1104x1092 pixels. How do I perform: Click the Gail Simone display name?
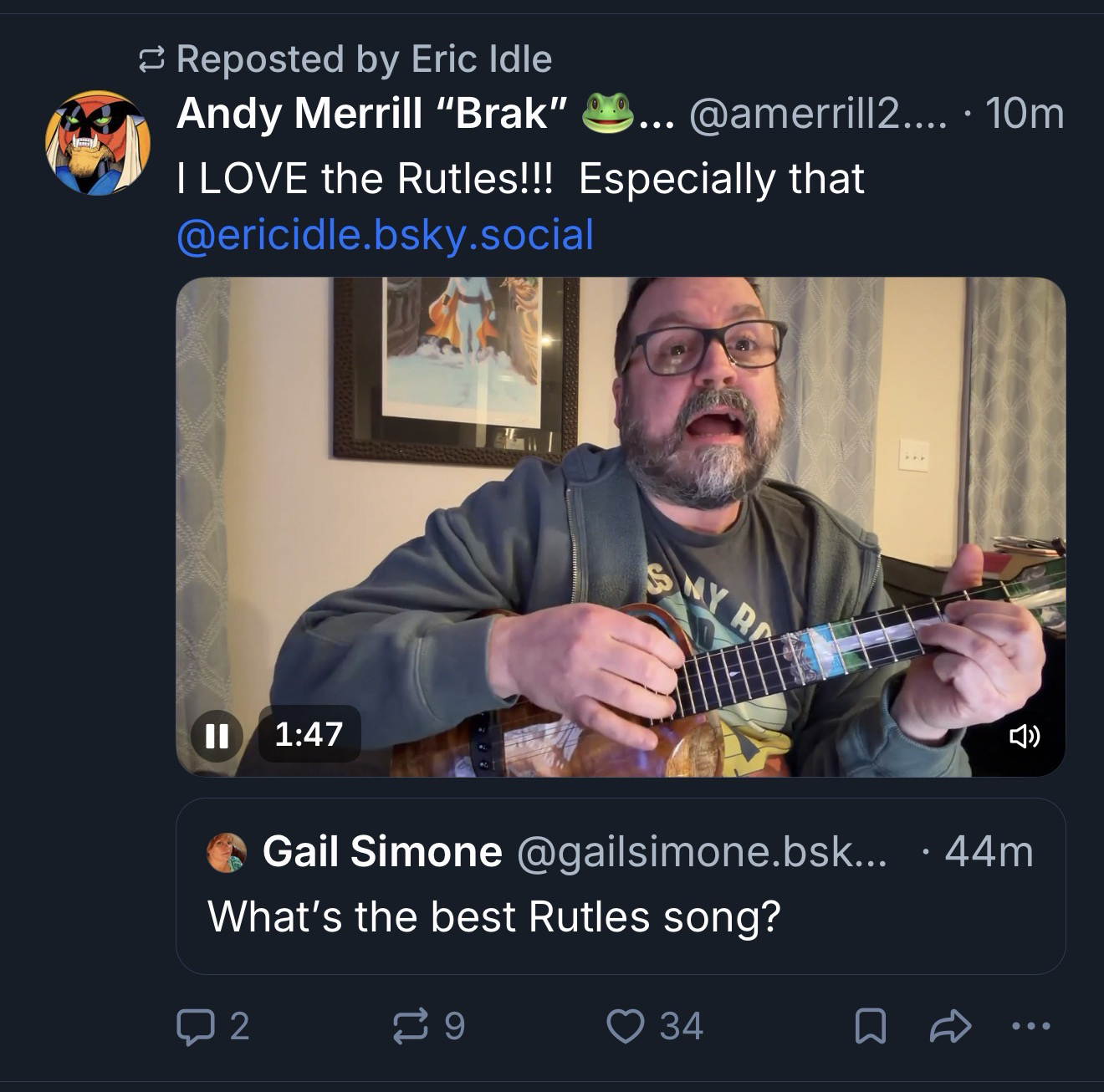pos(382,852)
